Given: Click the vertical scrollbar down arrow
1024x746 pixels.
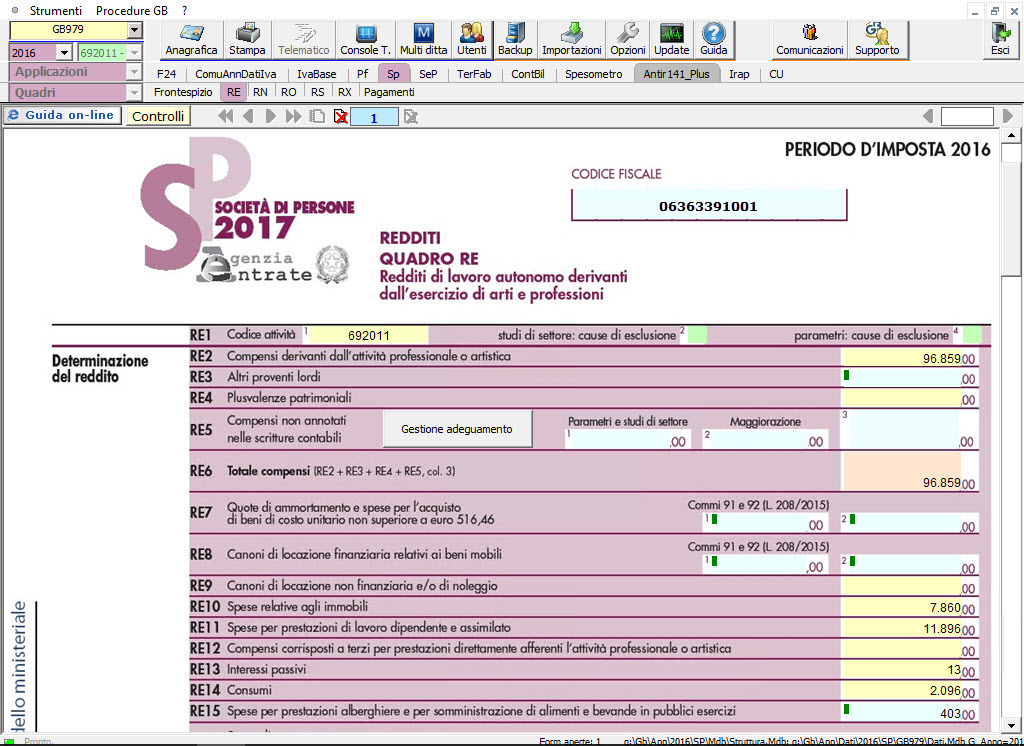Looking at the screenshot, I should pos(1011,725).
